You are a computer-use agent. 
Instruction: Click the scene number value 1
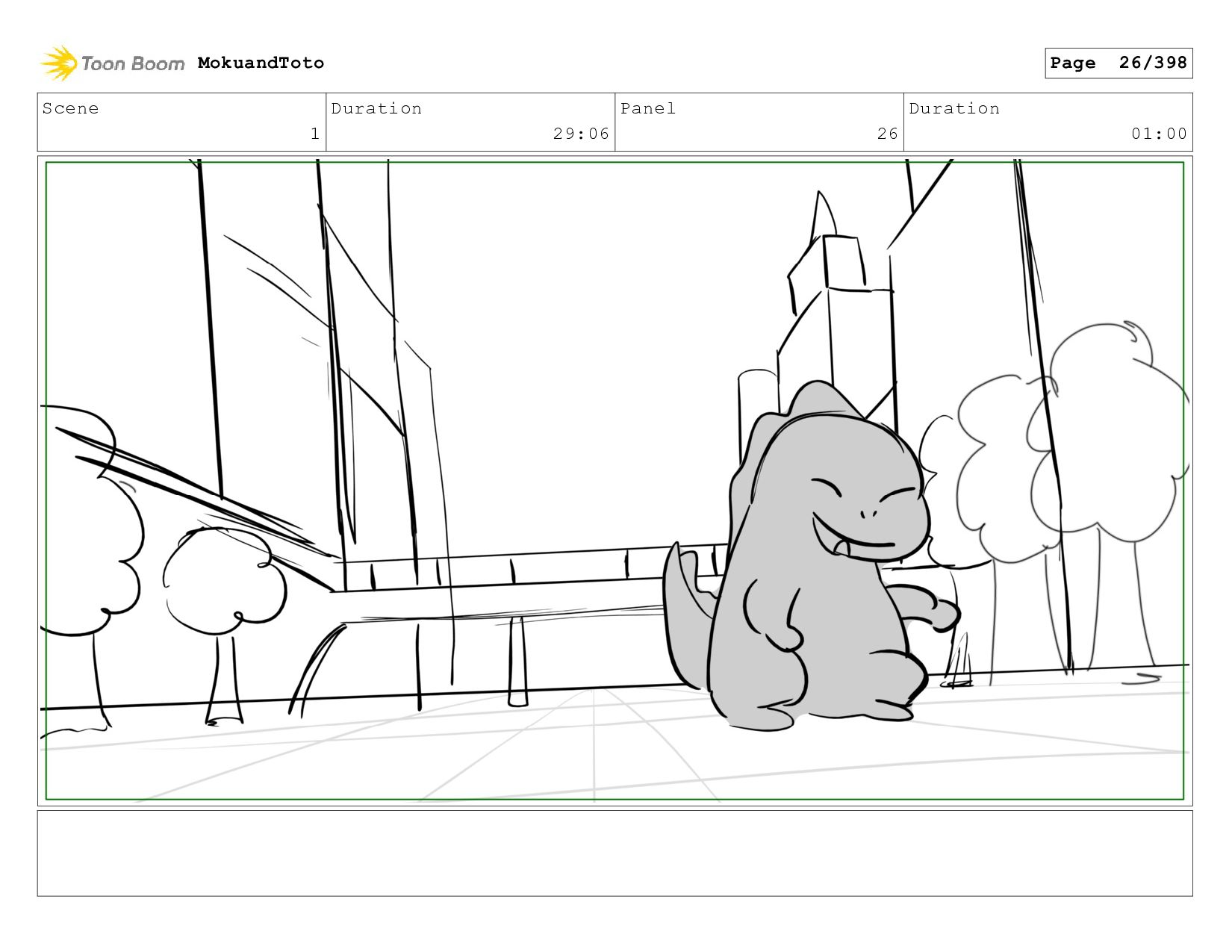coord(315,134)
